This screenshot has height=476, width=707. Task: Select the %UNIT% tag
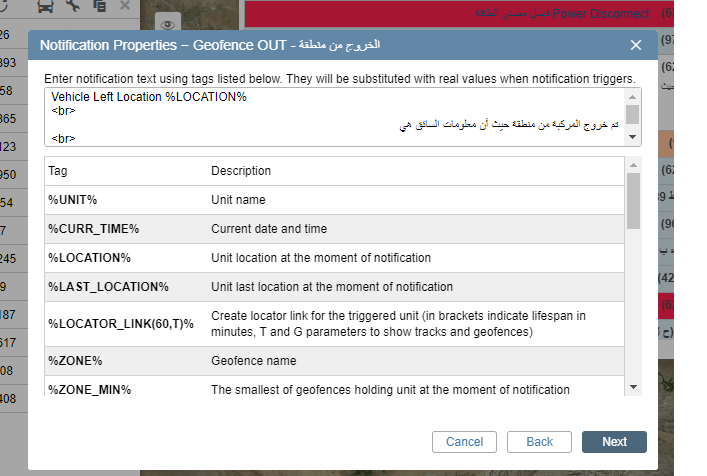click(x=72, y=200)
